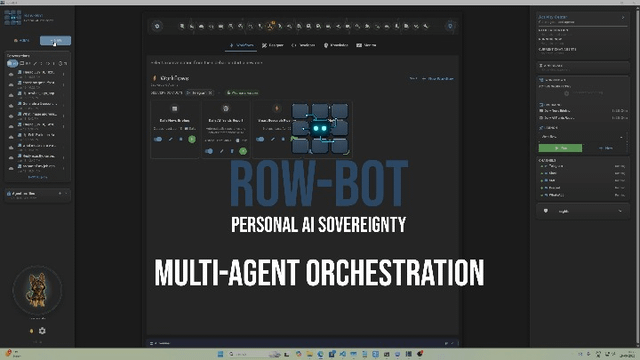Run the second workflow card with green play button

[x=243, y=151]
